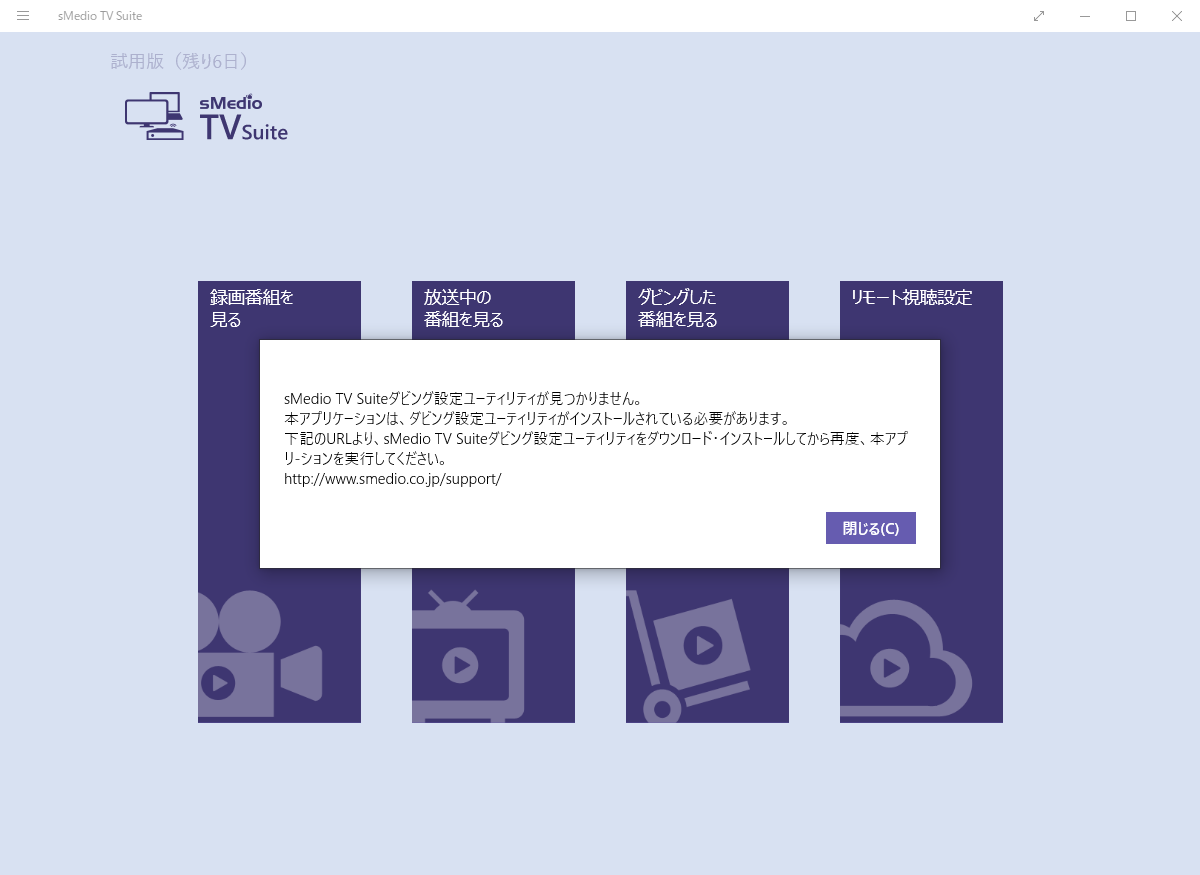Close the sMedio TV Suite window
The image size is (1200, 875).
pyautogui.click(x=1177, y=16)
